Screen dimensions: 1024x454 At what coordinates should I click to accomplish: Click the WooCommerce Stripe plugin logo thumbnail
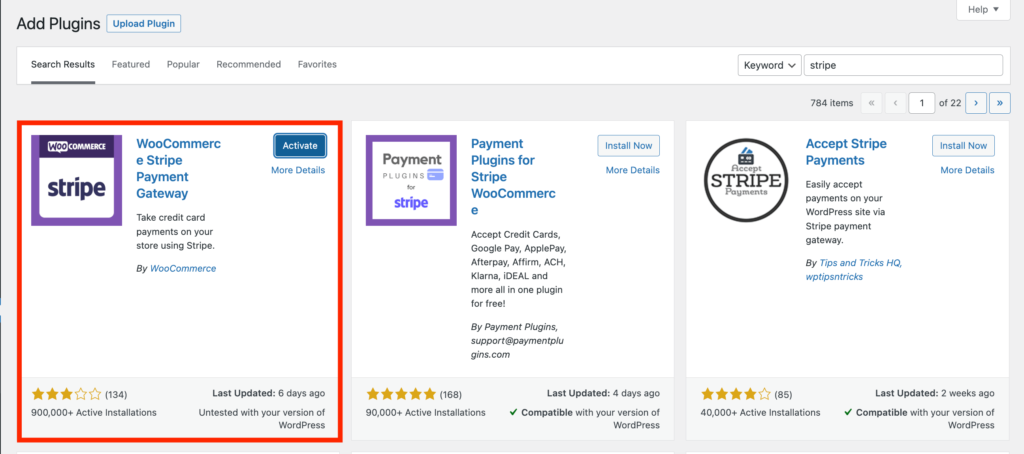coord(76,180)
